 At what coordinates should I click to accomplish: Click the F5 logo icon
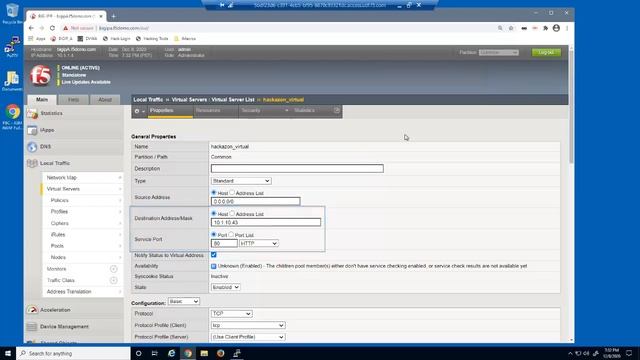tap(40, 76)
